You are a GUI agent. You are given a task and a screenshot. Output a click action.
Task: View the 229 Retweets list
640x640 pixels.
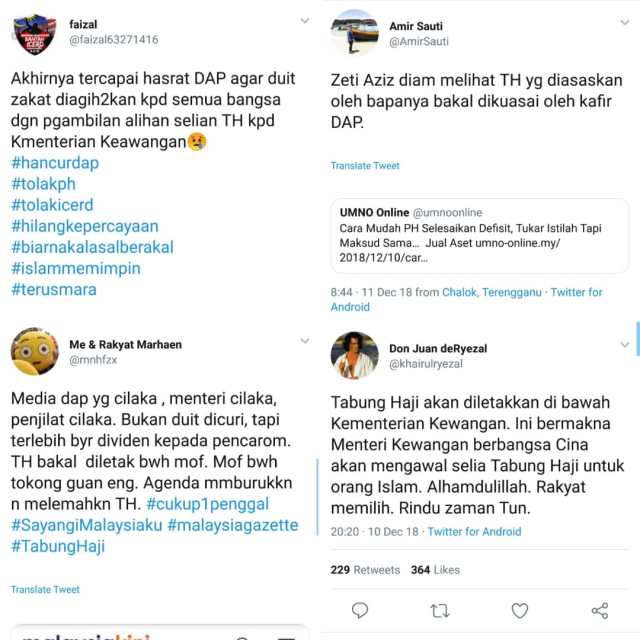pos(365,570)
